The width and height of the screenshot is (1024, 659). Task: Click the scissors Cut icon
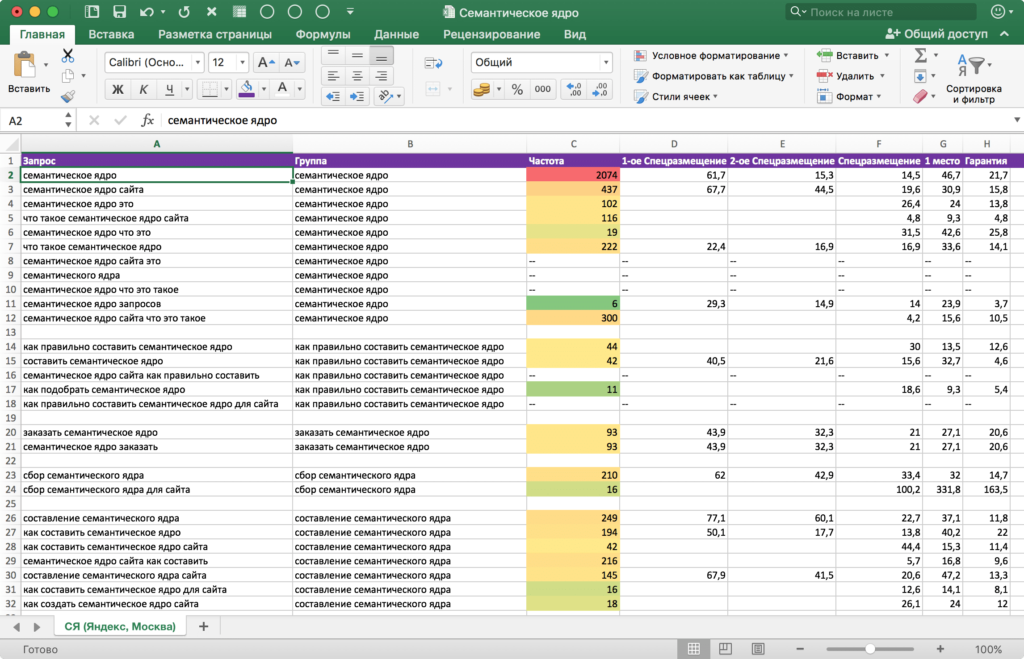(68, 55)
